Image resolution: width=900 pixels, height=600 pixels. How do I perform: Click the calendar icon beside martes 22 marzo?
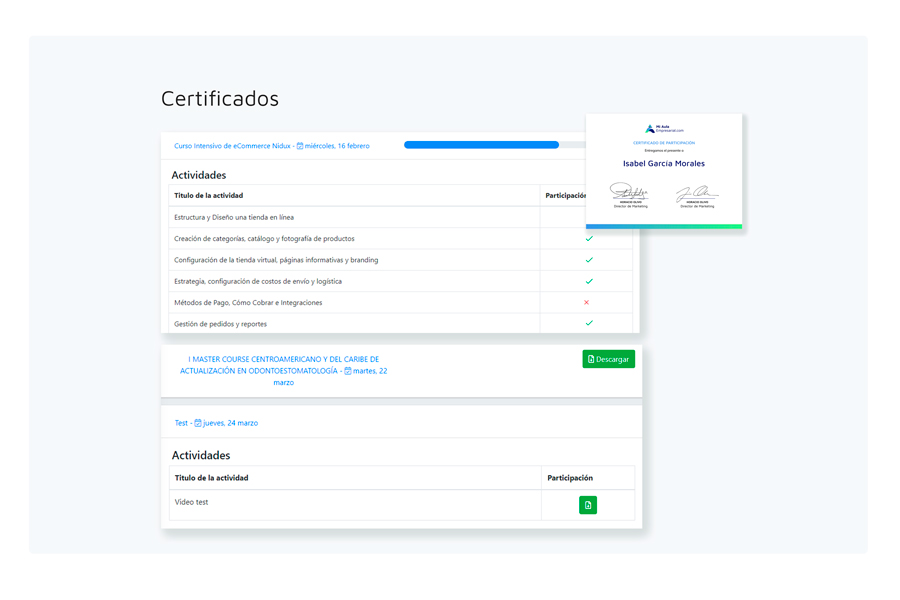click(x=348, y=371)
